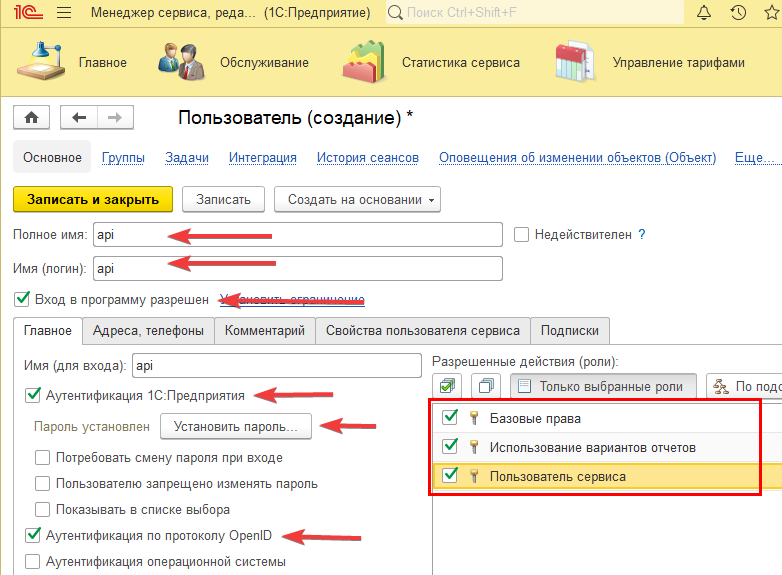Expand Создать на основании dropdown
This screenshot has height=575, width=782.
click(357, 199)
